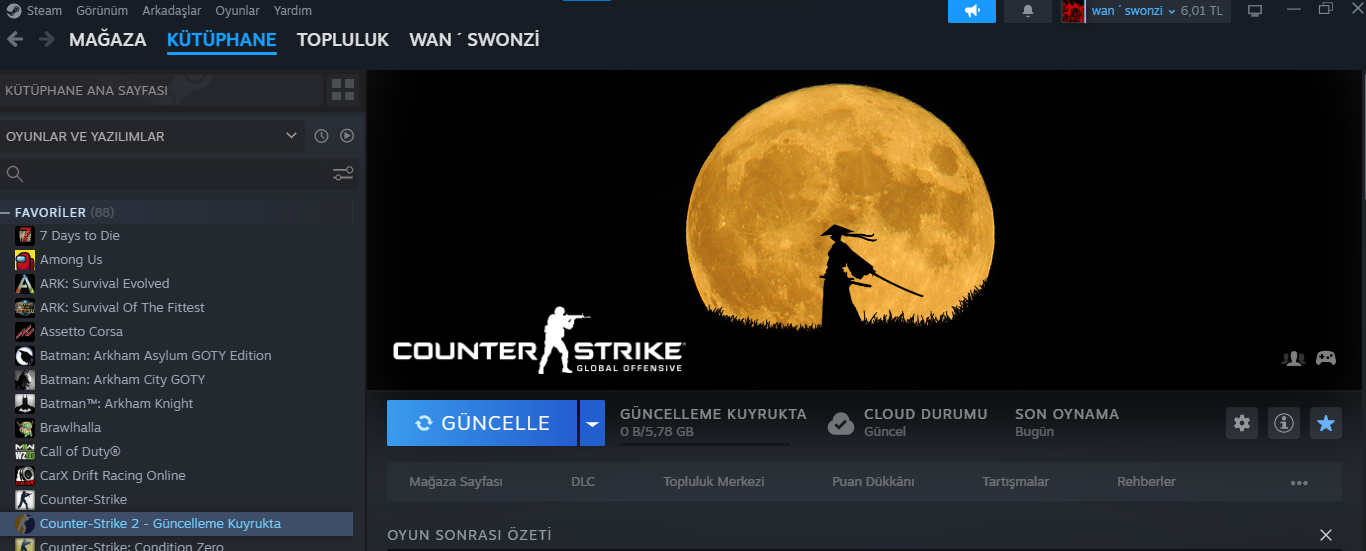Open dropdown arrow beside GÜNCELLE

pos(592,423)
